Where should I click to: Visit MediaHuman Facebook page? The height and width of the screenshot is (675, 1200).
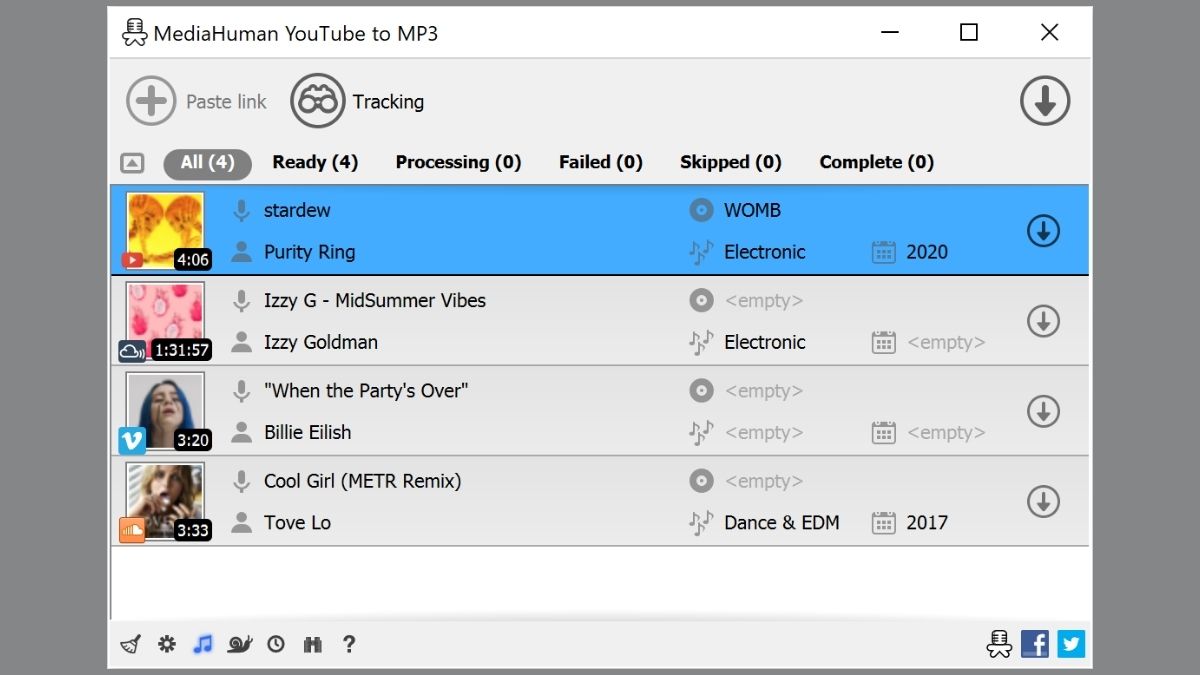(x=1035, y=644)
